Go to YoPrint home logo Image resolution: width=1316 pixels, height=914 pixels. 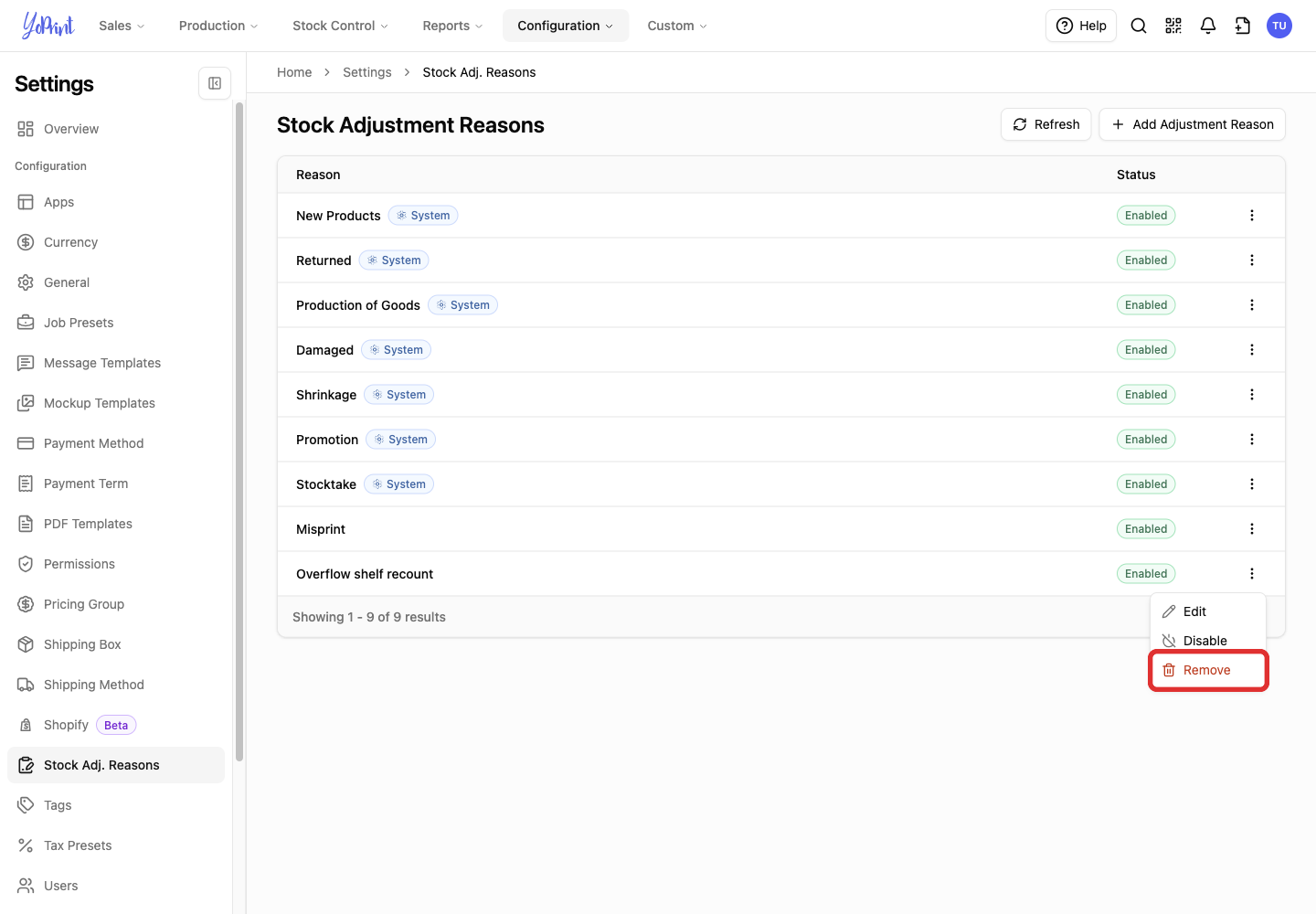click(x=48, y=26)
